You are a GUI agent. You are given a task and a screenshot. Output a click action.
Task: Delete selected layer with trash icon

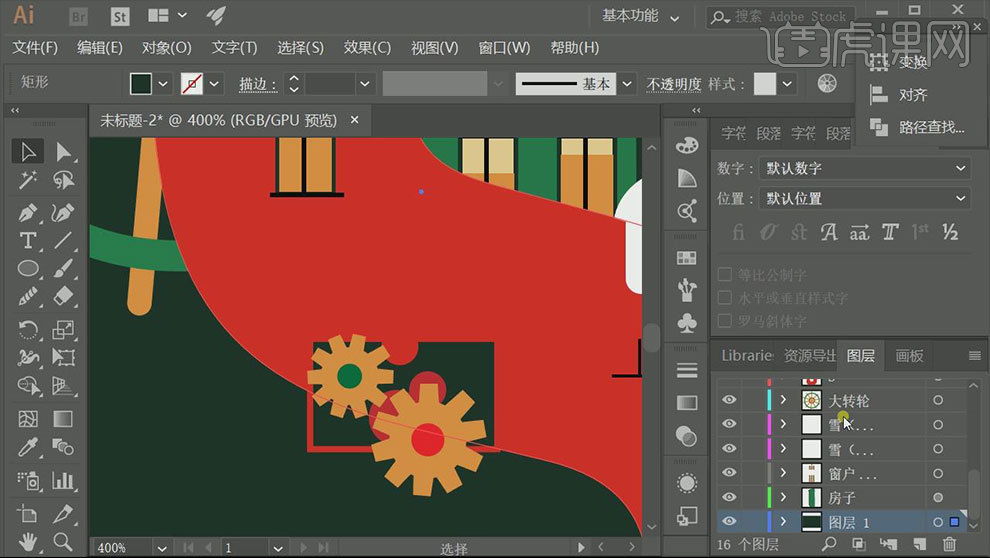point(949,543)
